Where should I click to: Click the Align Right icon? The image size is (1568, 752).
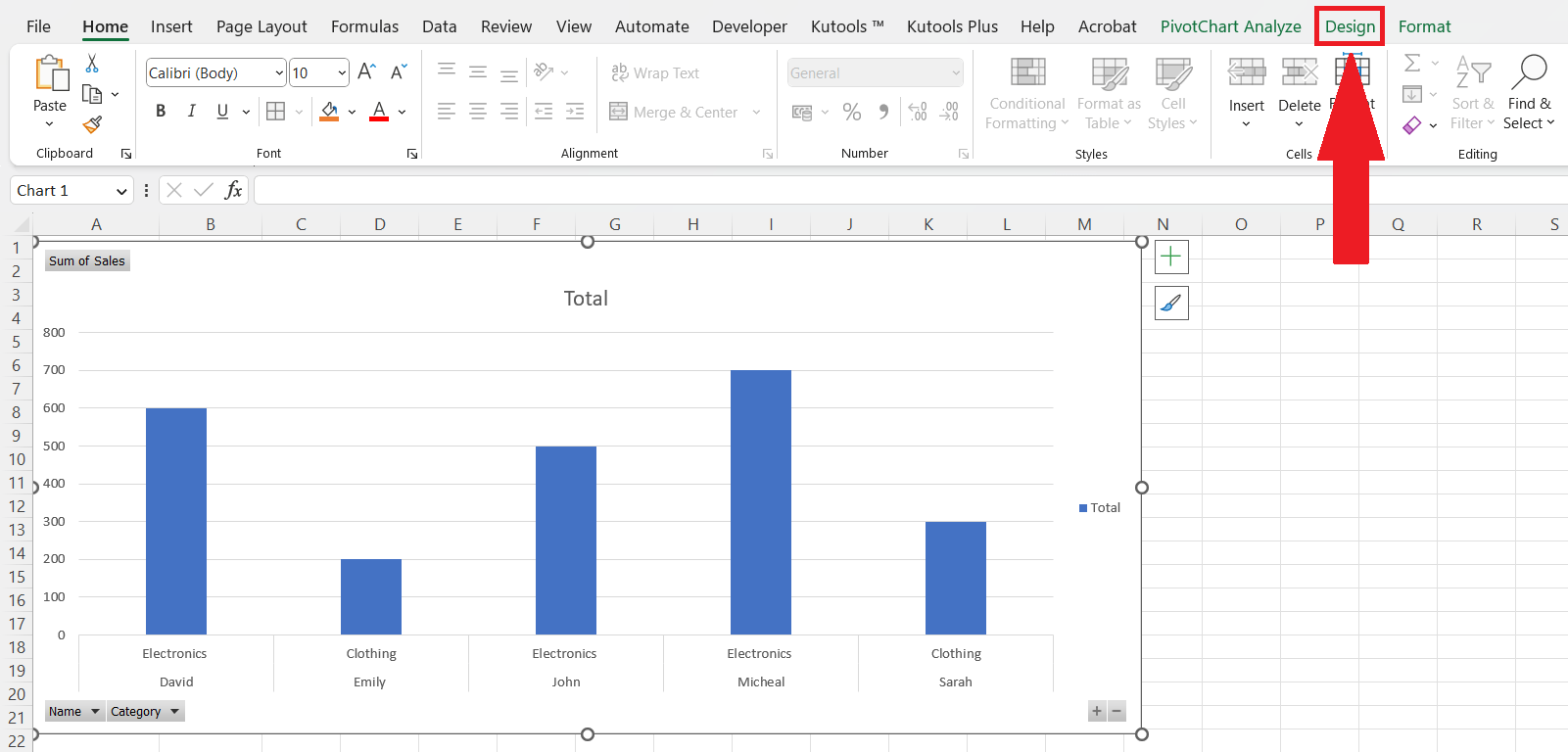(x=509, y=112)
